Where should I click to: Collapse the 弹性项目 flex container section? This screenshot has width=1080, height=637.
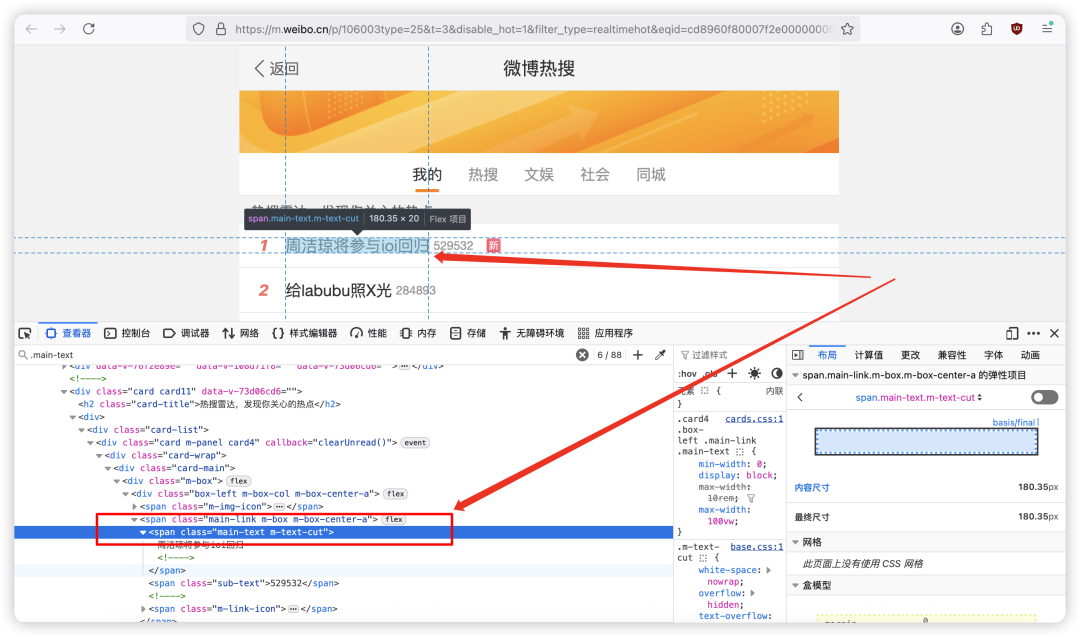click(x=795, y=375)
